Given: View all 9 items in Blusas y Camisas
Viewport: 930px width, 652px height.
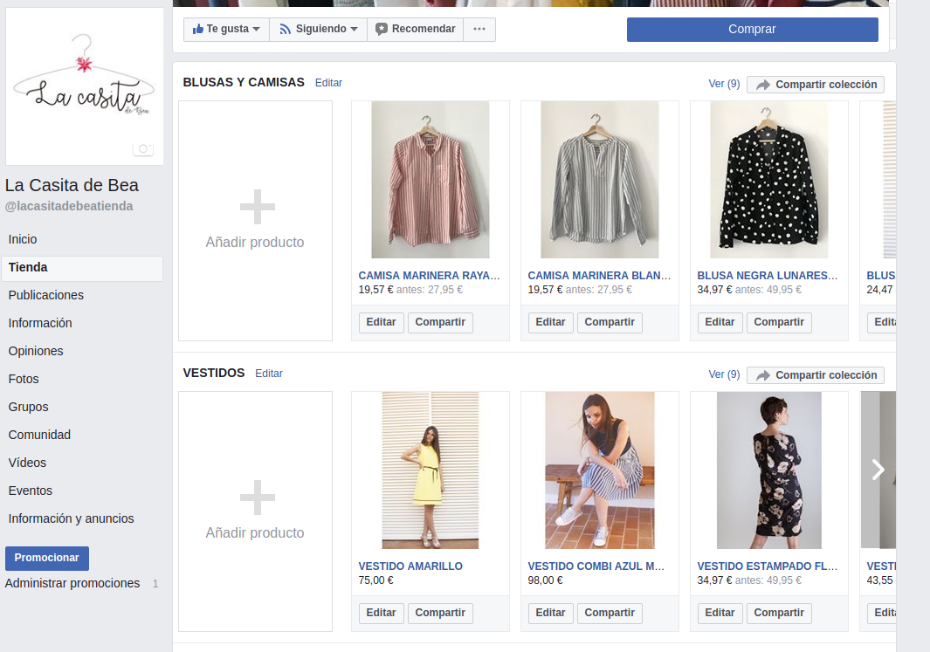Looking at the screenshot, I should pos(724,84).
